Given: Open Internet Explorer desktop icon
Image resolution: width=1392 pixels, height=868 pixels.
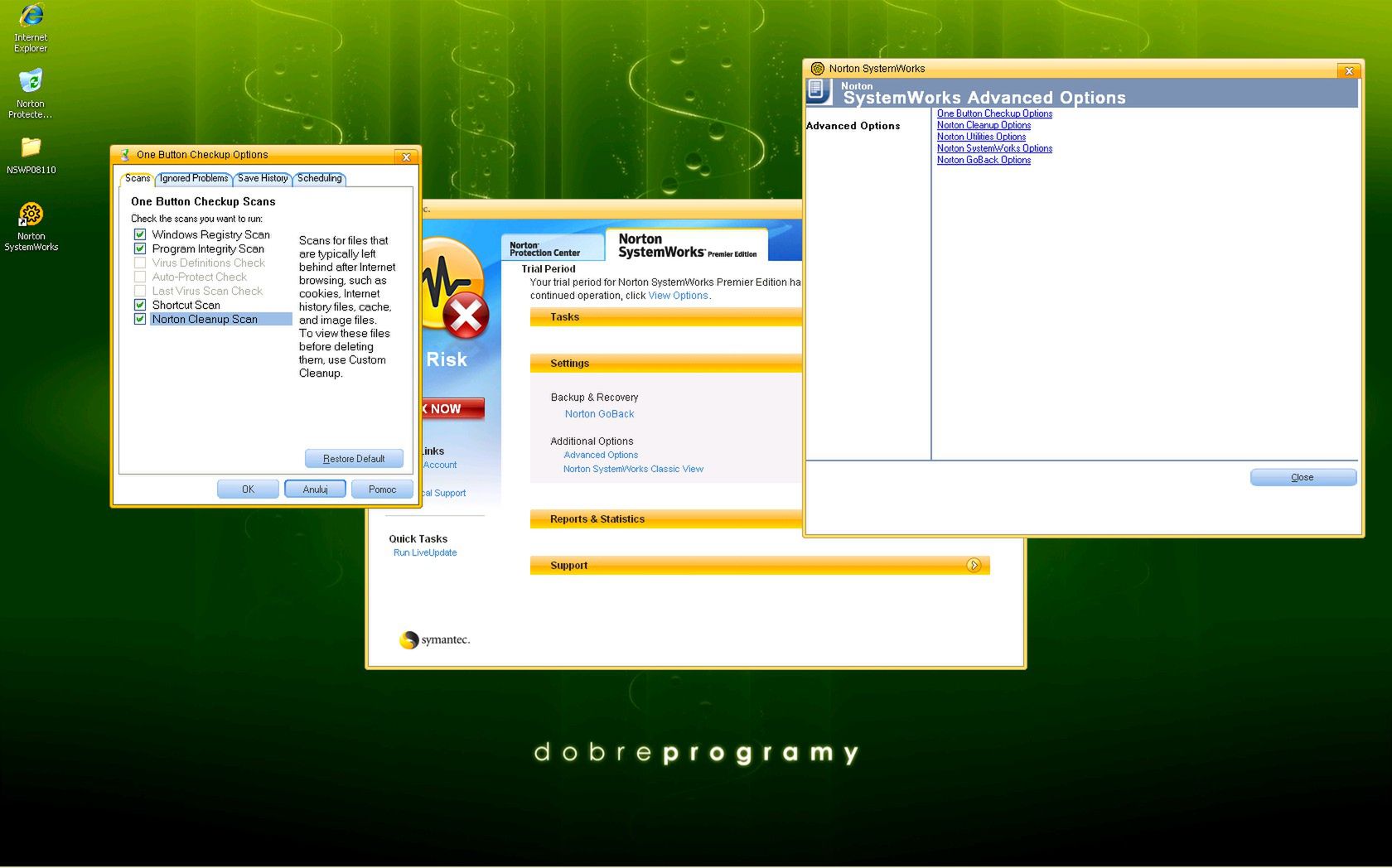Looking at the screenshot, I should pos(31,27).
